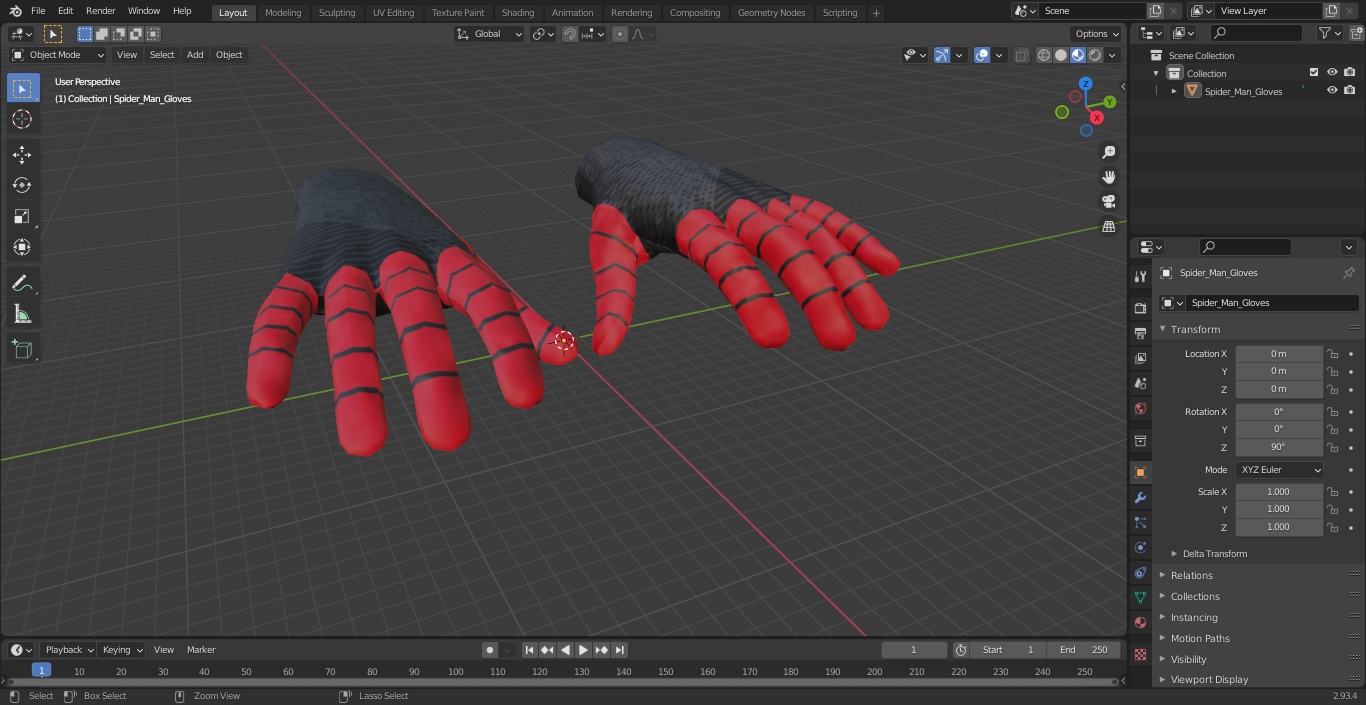Hide Collection in viewport with eye icon
The height and width of the screenshot is (705, 1366).
click(1332, 73)
